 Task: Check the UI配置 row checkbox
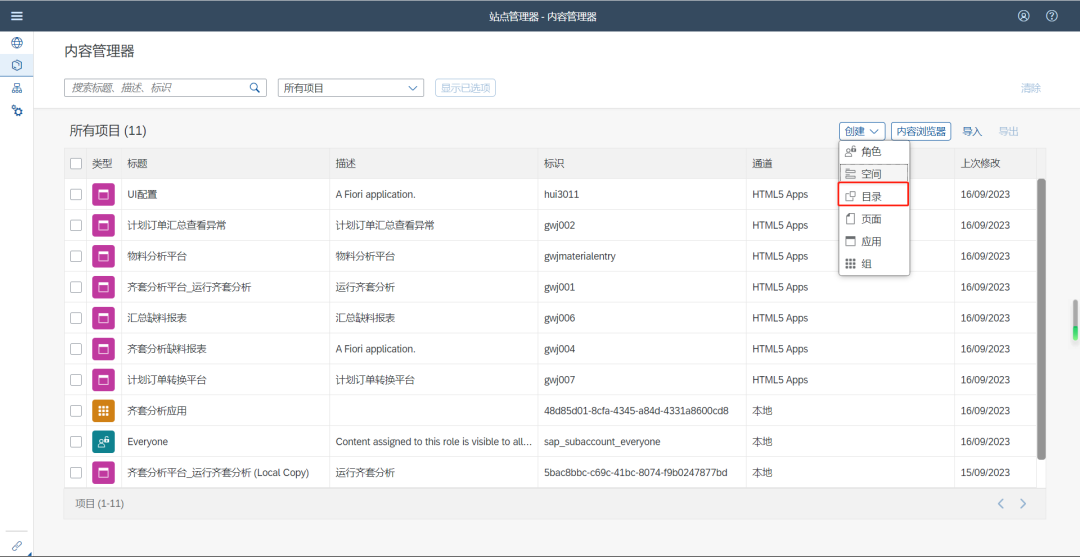point(76,195)
